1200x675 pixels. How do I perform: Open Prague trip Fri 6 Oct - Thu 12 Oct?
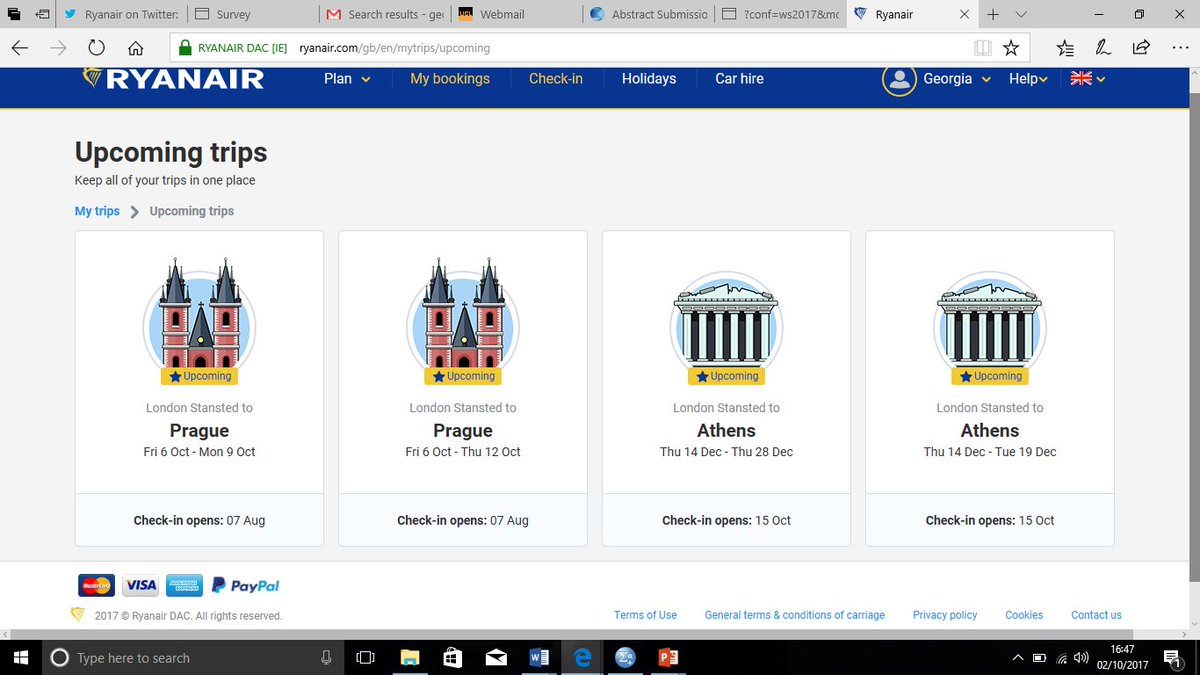(463, 388)
